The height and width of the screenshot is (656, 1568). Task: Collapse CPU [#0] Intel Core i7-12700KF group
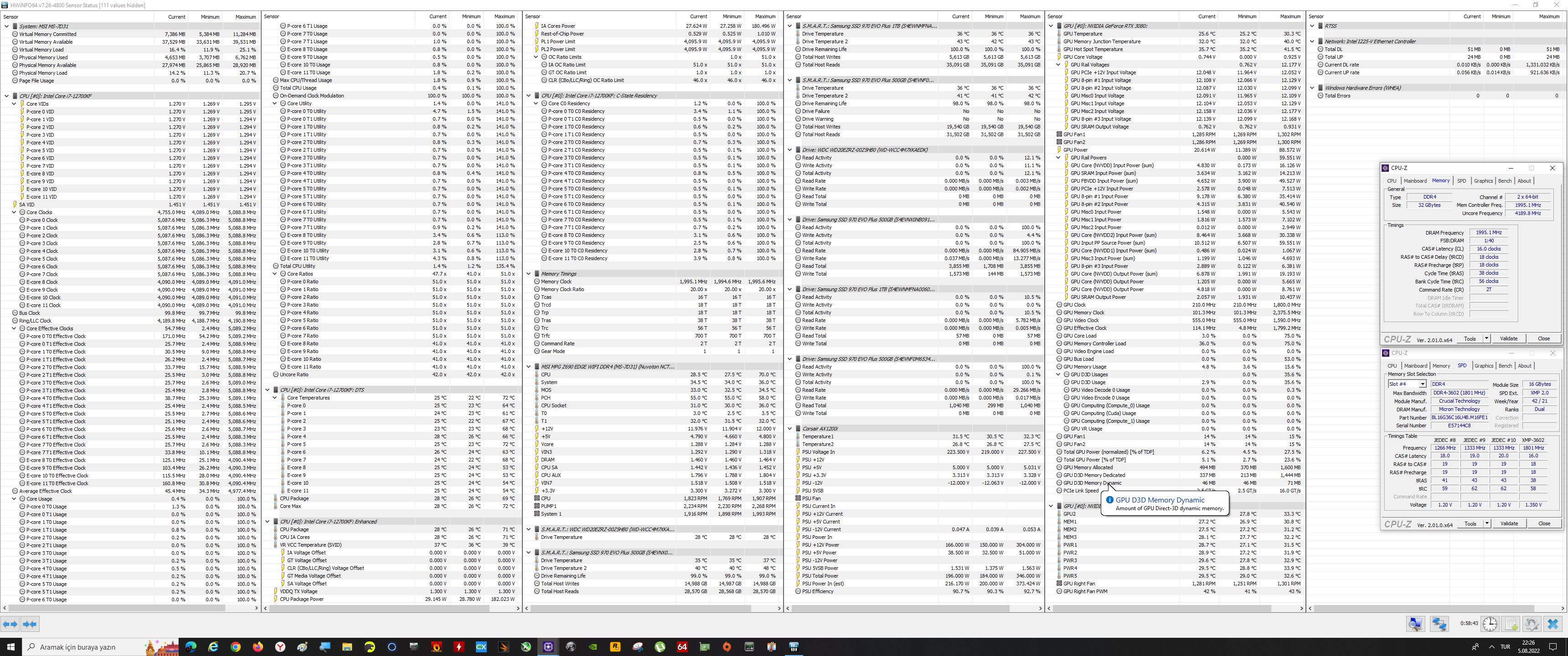pyautogui.click(x=7, y=96)
